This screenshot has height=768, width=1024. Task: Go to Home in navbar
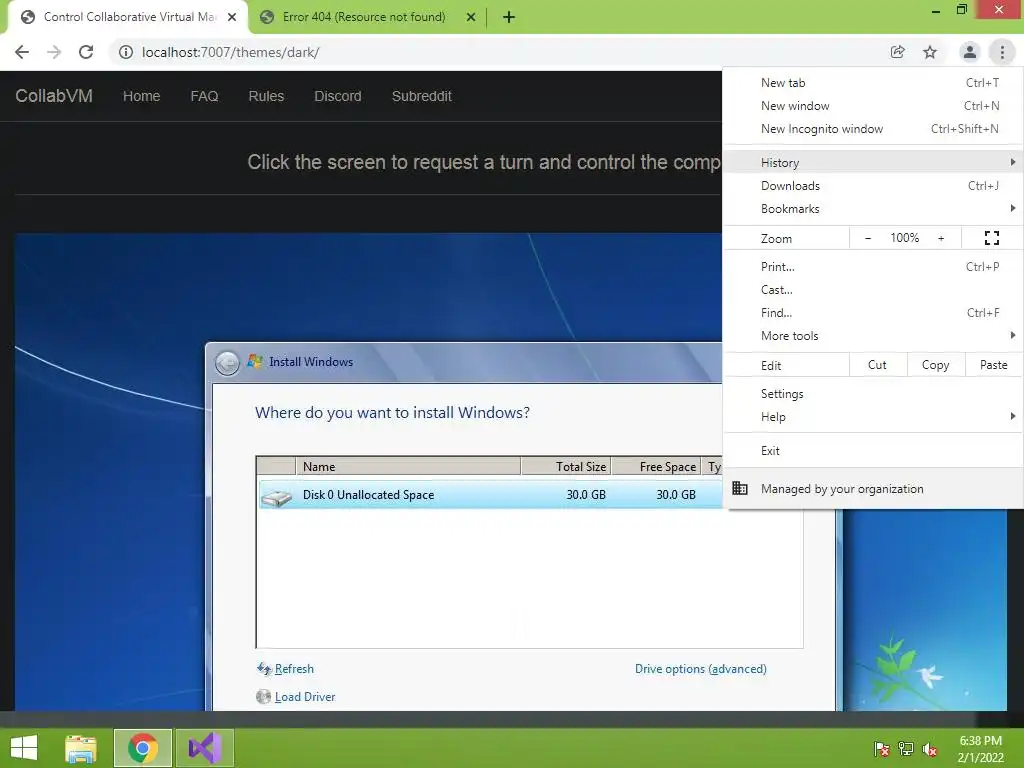click(142, 96)
